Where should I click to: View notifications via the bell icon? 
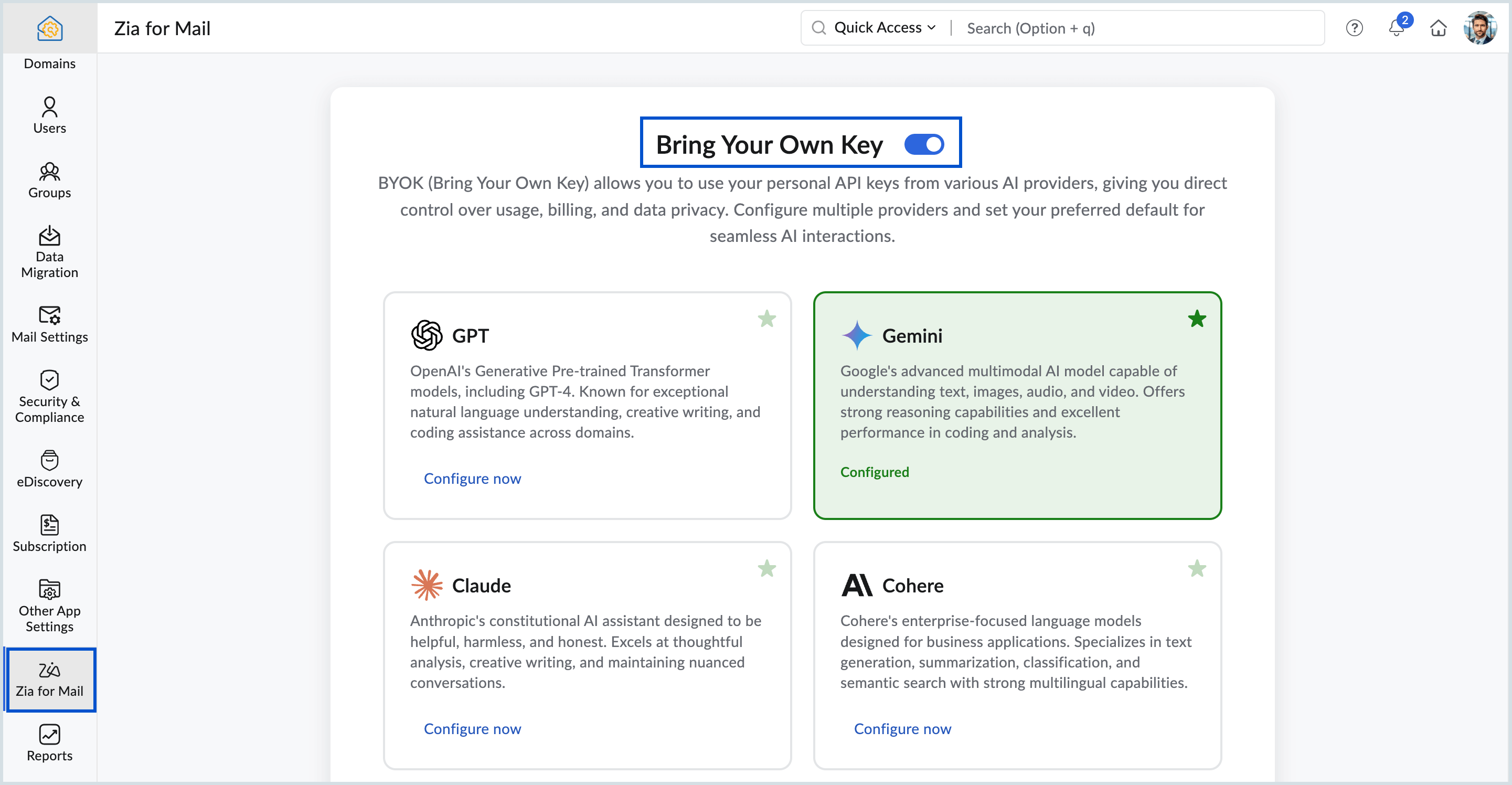click(x=1396, y=29)
